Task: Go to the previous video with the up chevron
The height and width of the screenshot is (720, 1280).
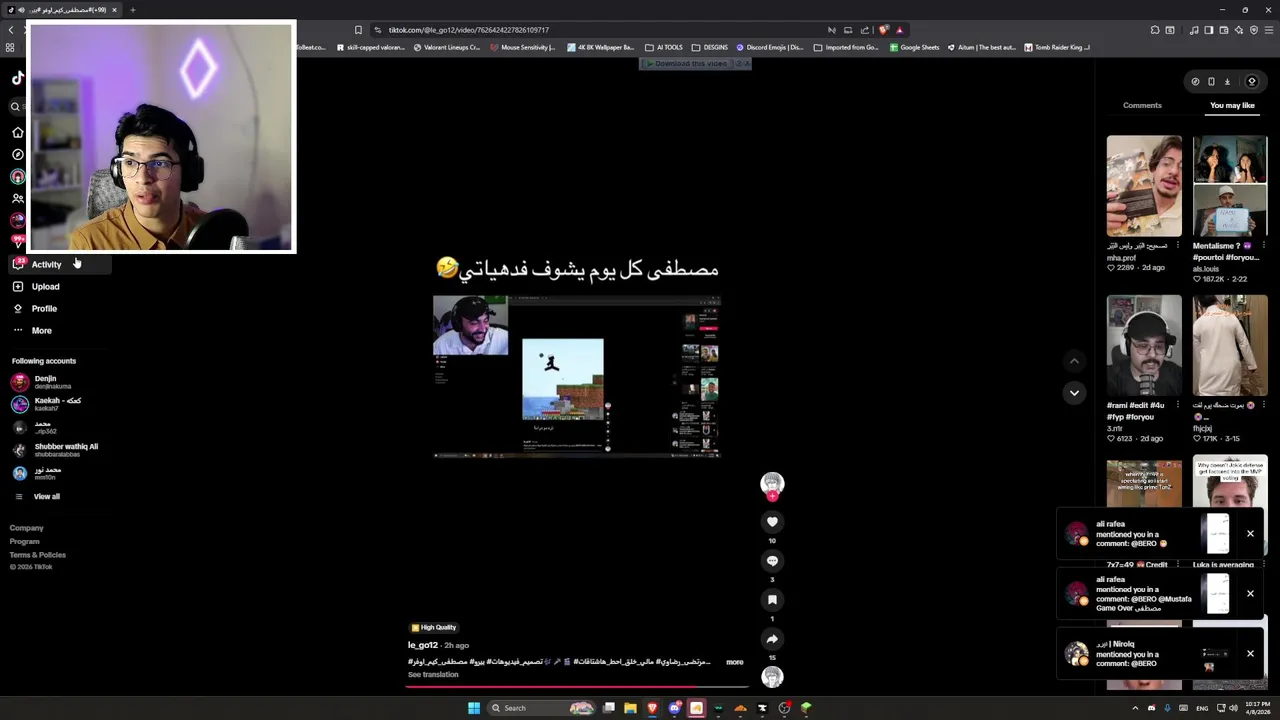Action: click(x=1074, y=361)
